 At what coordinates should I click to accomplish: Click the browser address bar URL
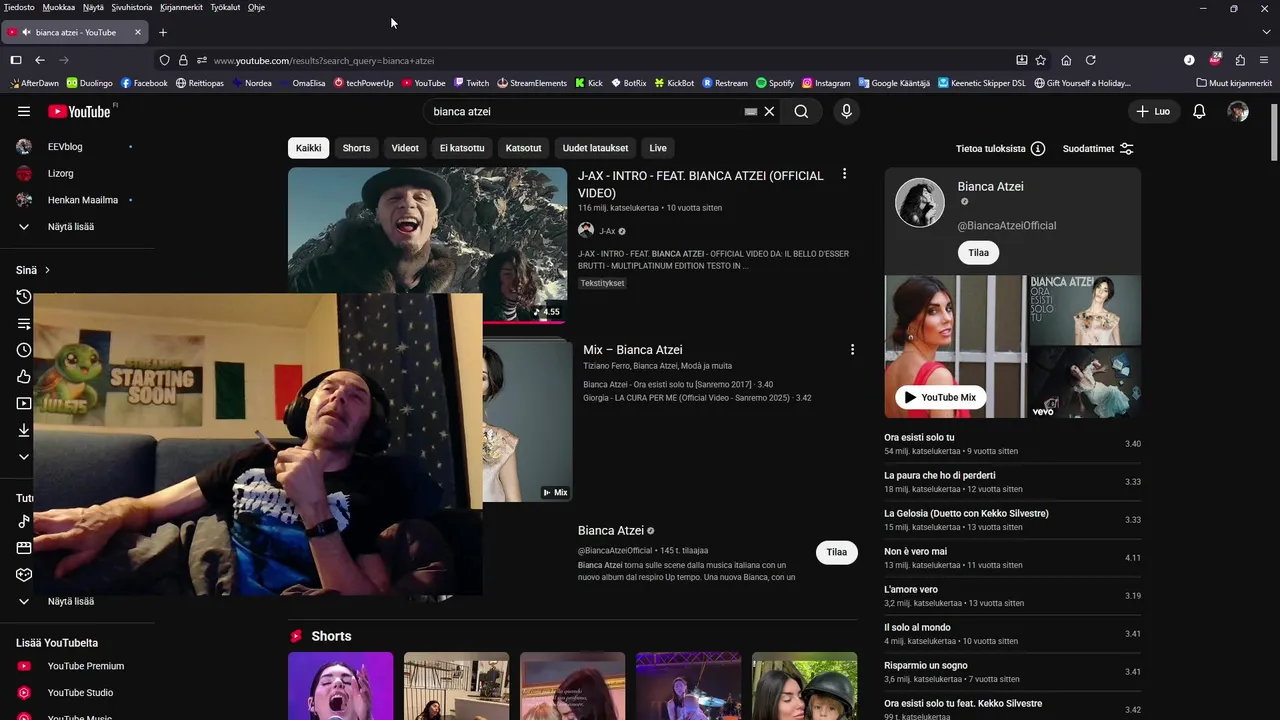tap(324, 60)
